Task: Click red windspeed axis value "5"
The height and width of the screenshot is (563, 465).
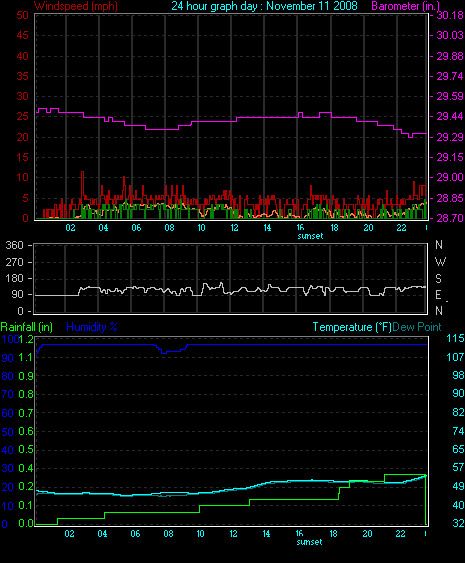Action: 25,198
